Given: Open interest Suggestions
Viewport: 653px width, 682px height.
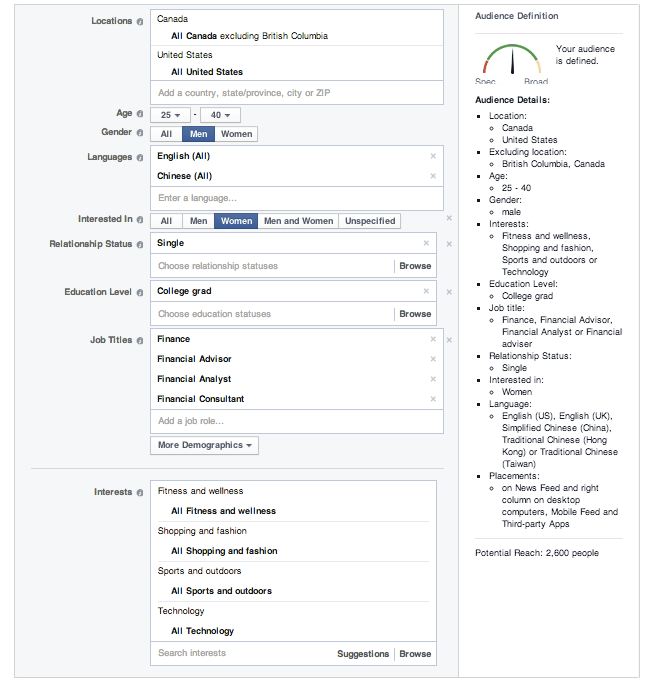Looking at the screenshot, I should [363, 654].
